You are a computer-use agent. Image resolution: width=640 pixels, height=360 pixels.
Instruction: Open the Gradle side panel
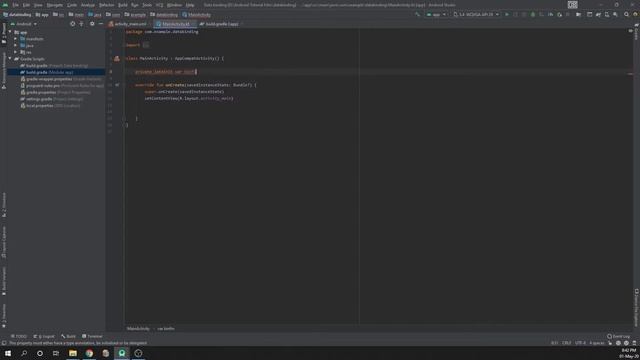[x=636, y=32]
